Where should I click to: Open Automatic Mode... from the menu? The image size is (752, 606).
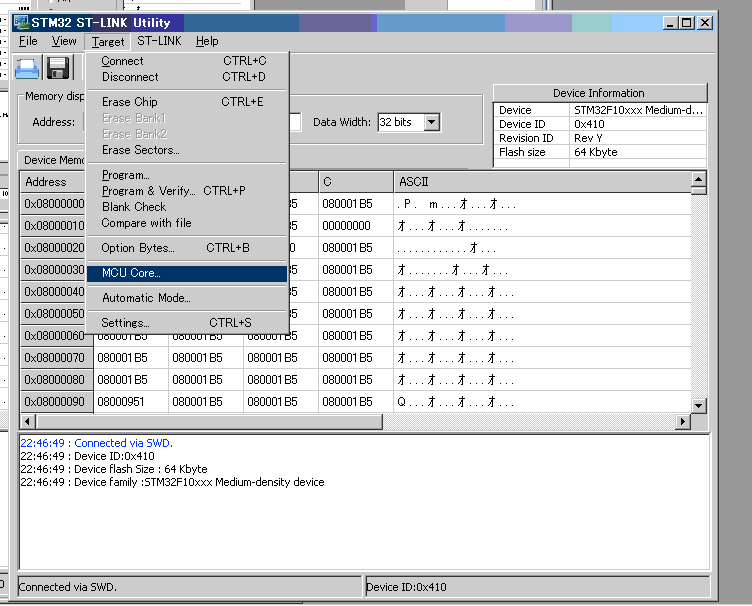pyautogui.click(x=188, y=298)
